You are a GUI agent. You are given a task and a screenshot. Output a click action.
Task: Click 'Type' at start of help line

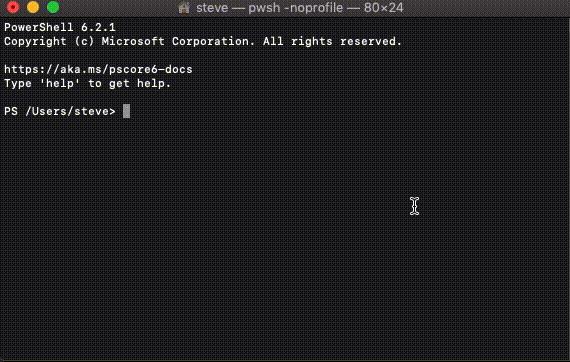tap(18, 84)
